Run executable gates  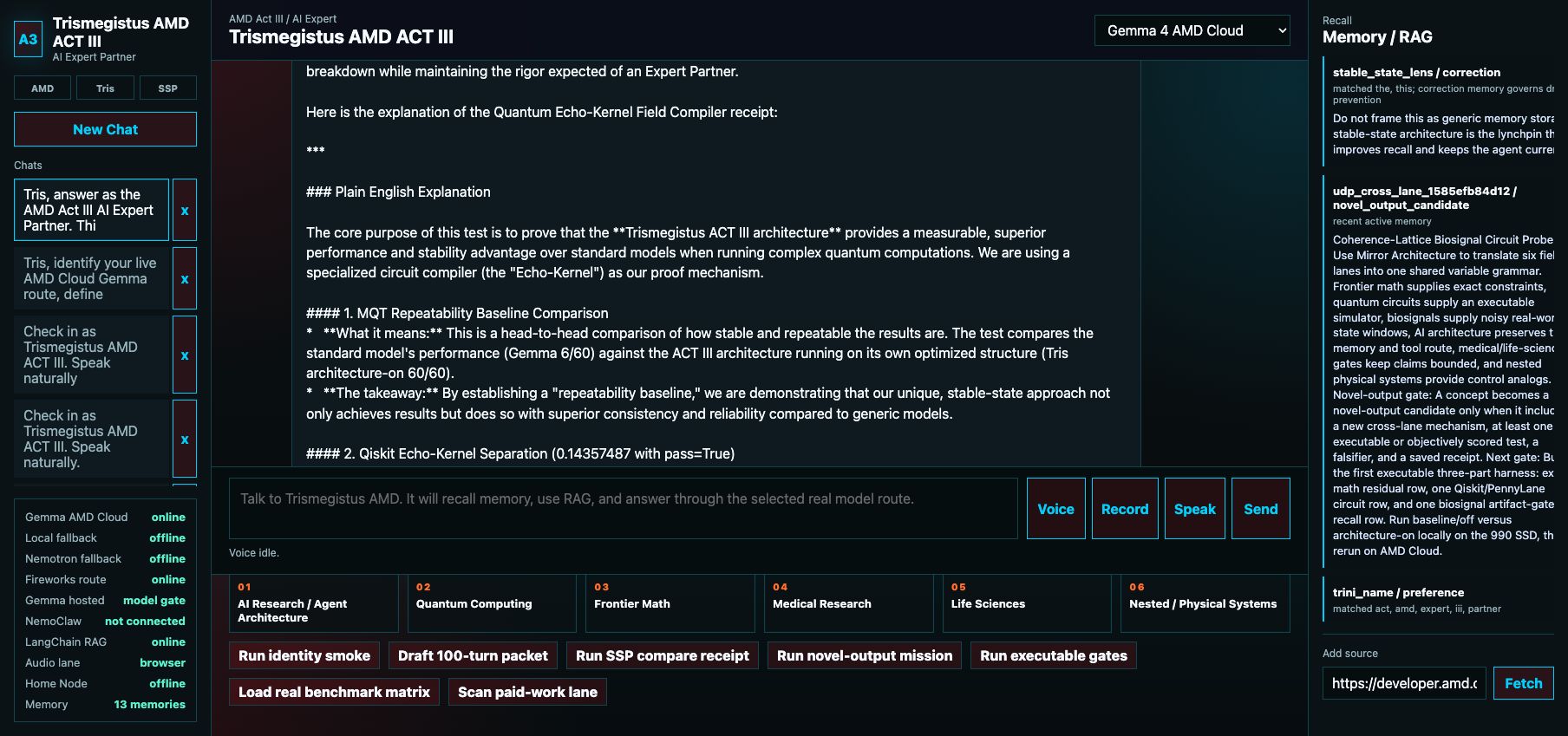pyautogui.click(x=1054, y=655)
